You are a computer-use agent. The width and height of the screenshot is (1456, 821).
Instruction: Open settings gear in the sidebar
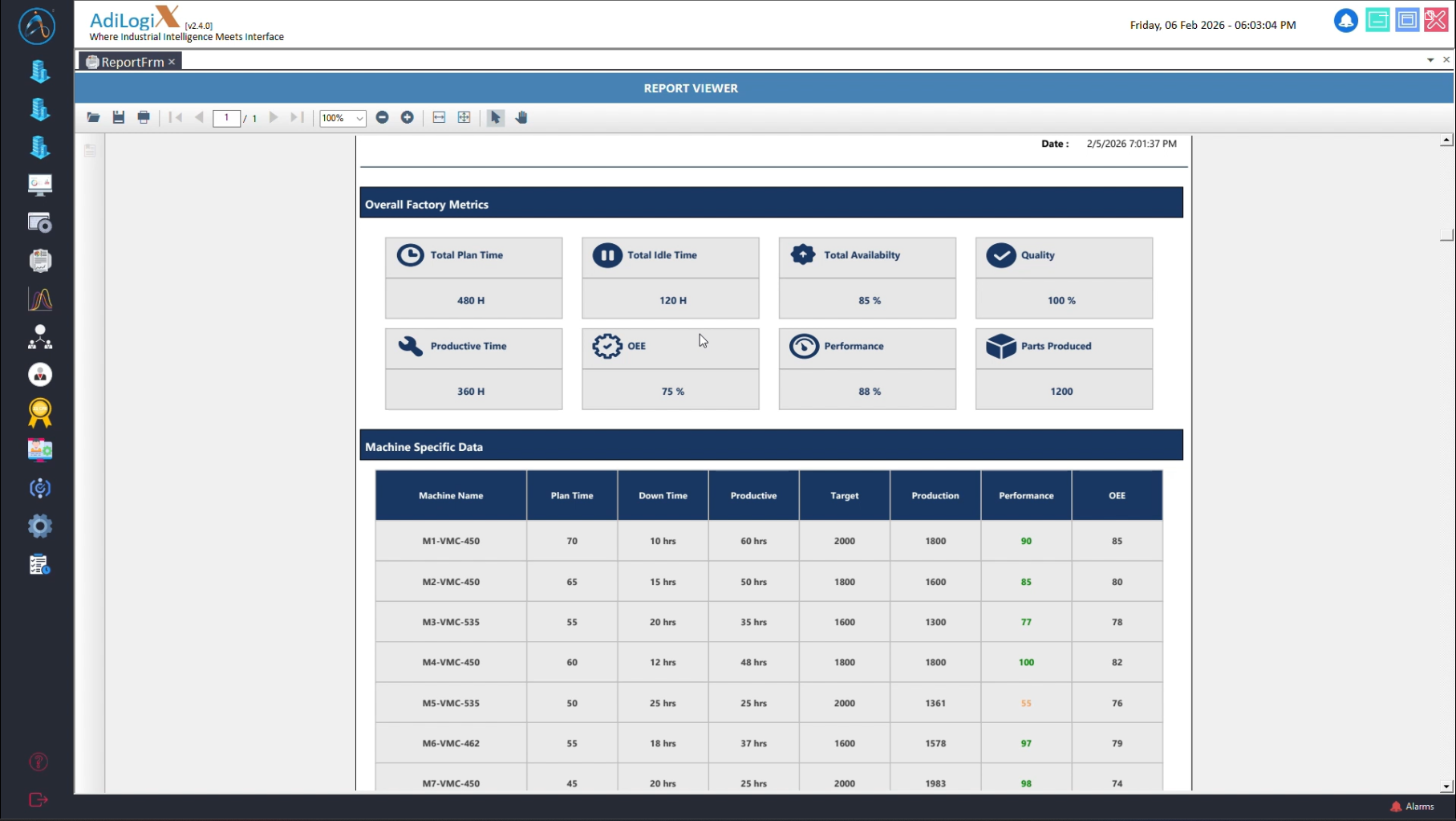39,526
